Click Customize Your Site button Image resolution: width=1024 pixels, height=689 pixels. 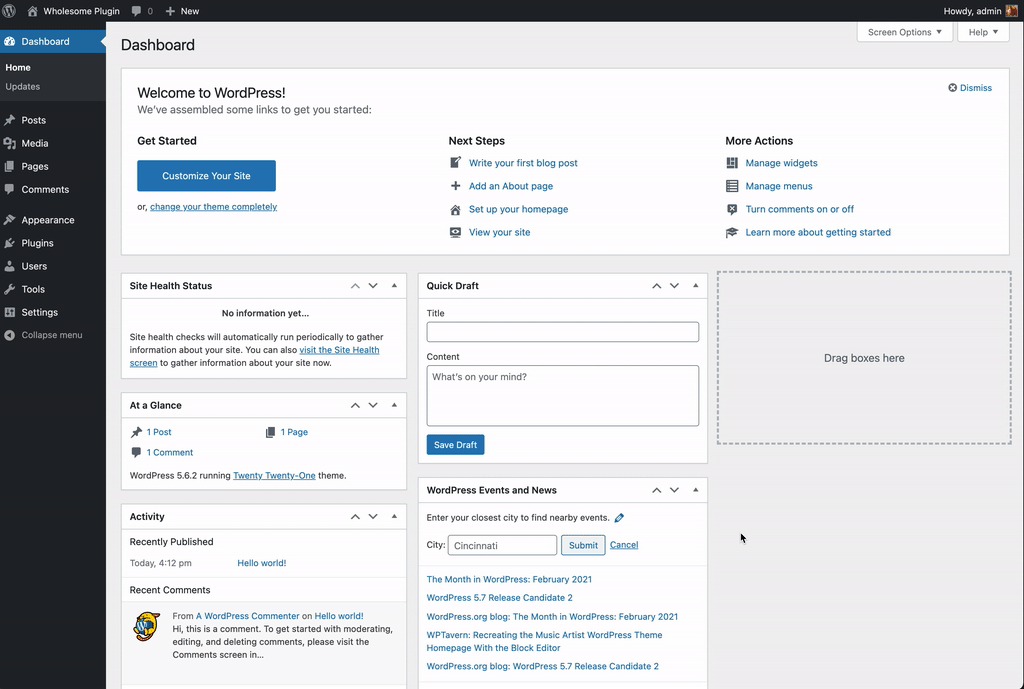click(x=206, y=176)
